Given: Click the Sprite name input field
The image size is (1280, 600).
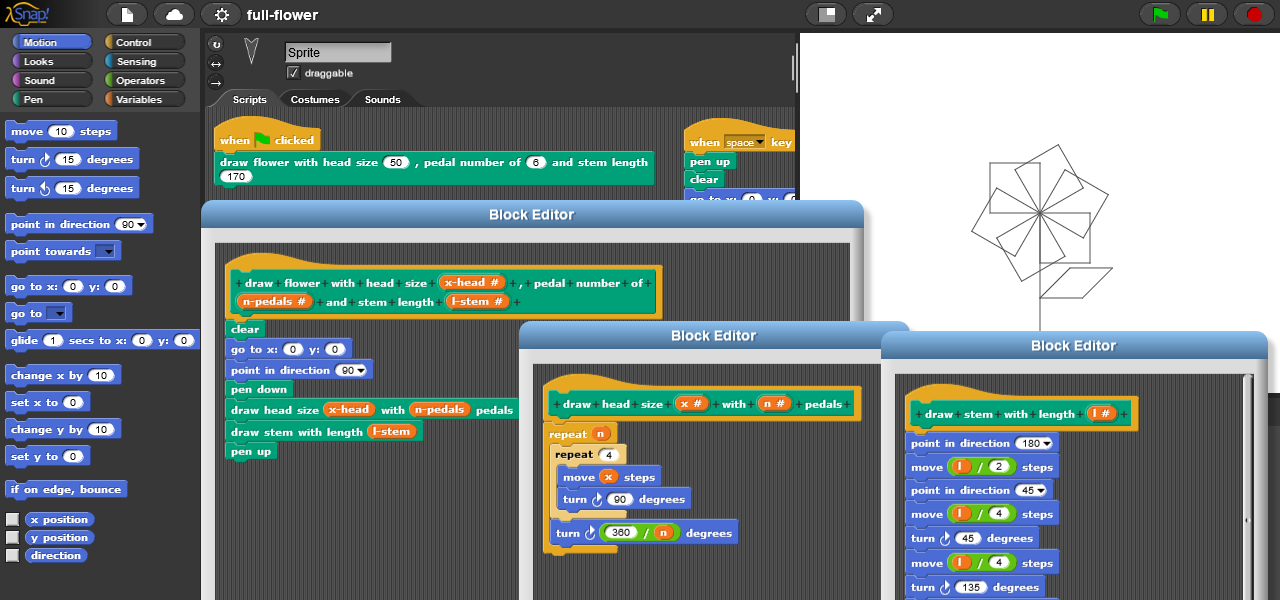Looking at the screenshot, I should [337, 53].
